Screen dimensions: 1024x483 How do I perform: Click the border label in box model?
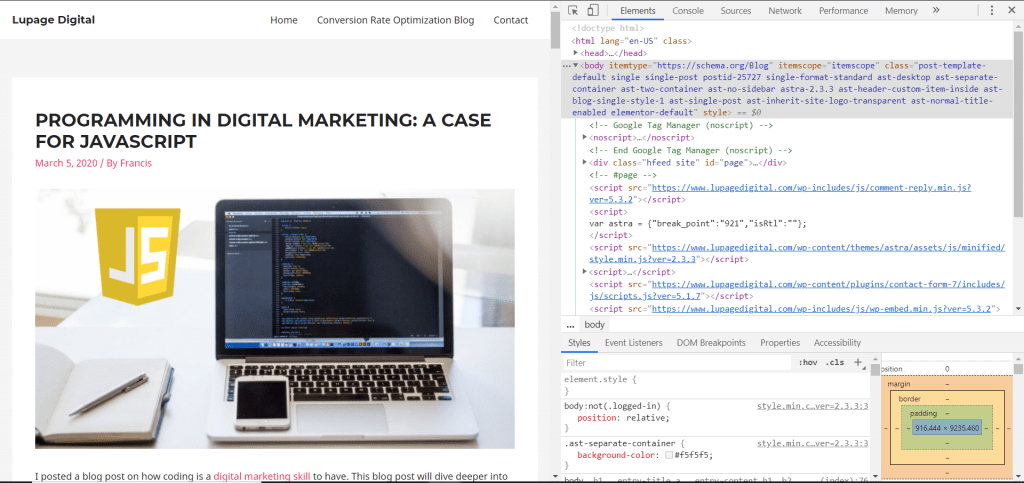(910, 399)
